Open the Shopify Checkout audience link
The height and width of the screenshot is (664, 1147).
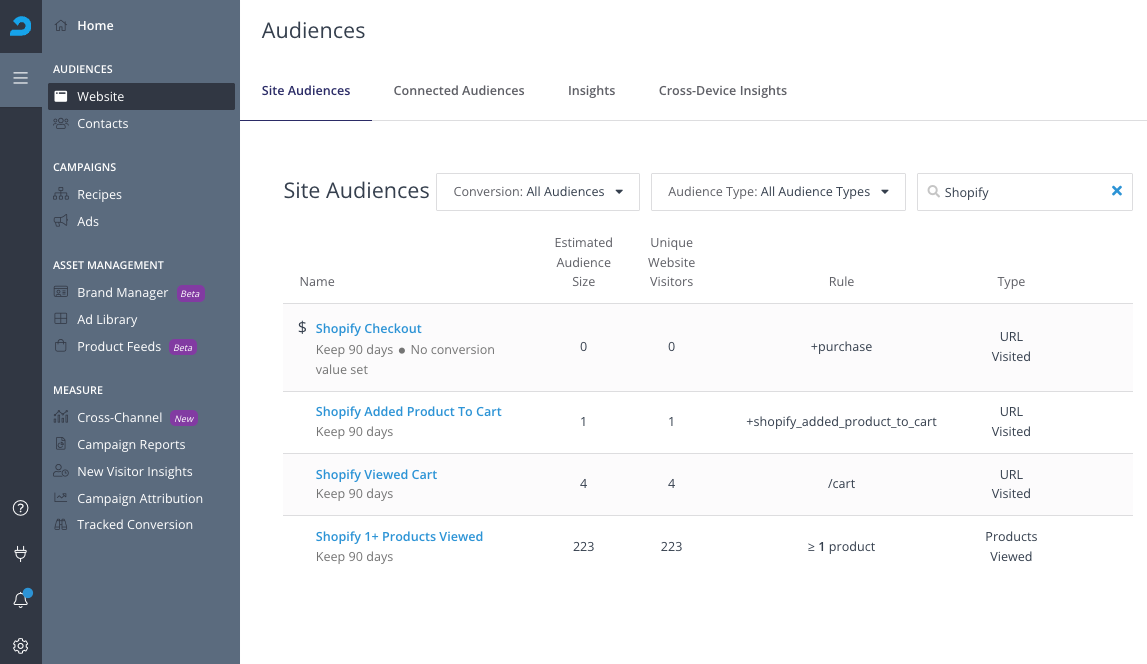point(368,329)
